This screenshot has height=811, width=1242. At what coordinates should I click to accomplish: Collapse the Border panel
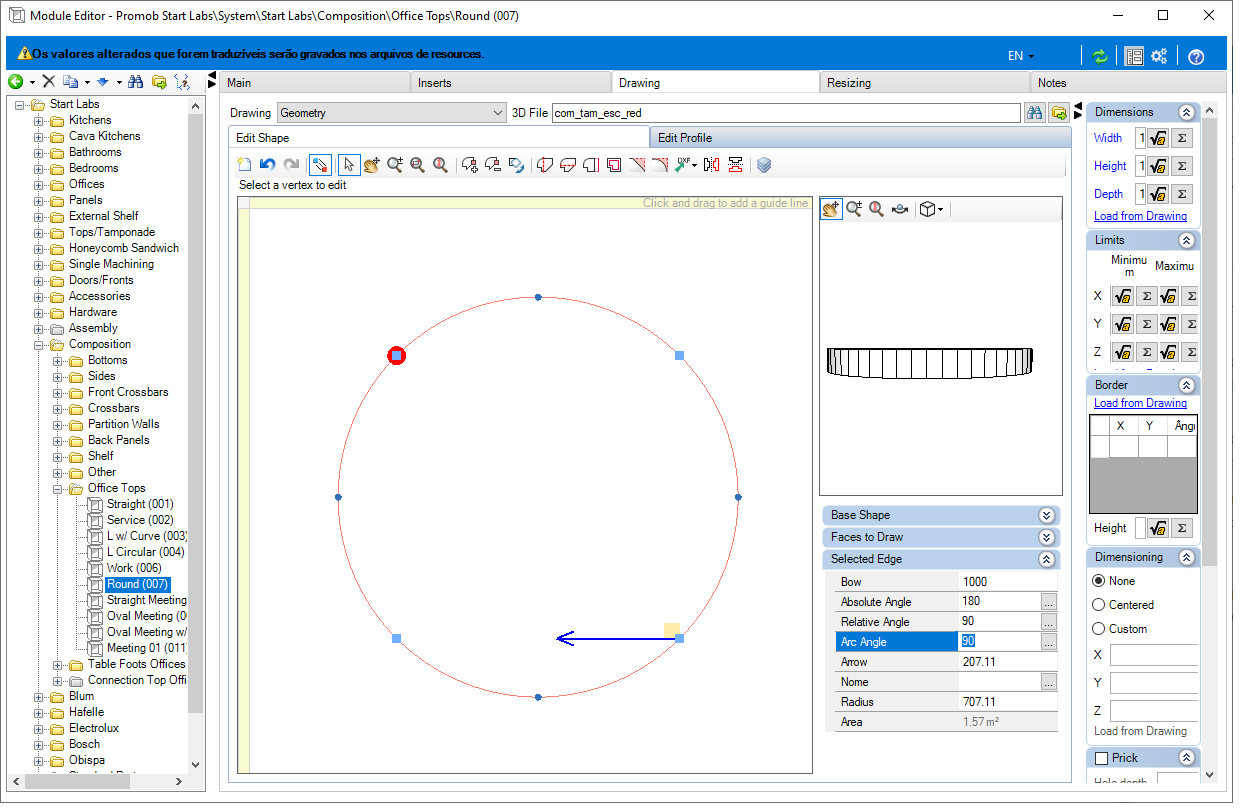click(1186, 385)
